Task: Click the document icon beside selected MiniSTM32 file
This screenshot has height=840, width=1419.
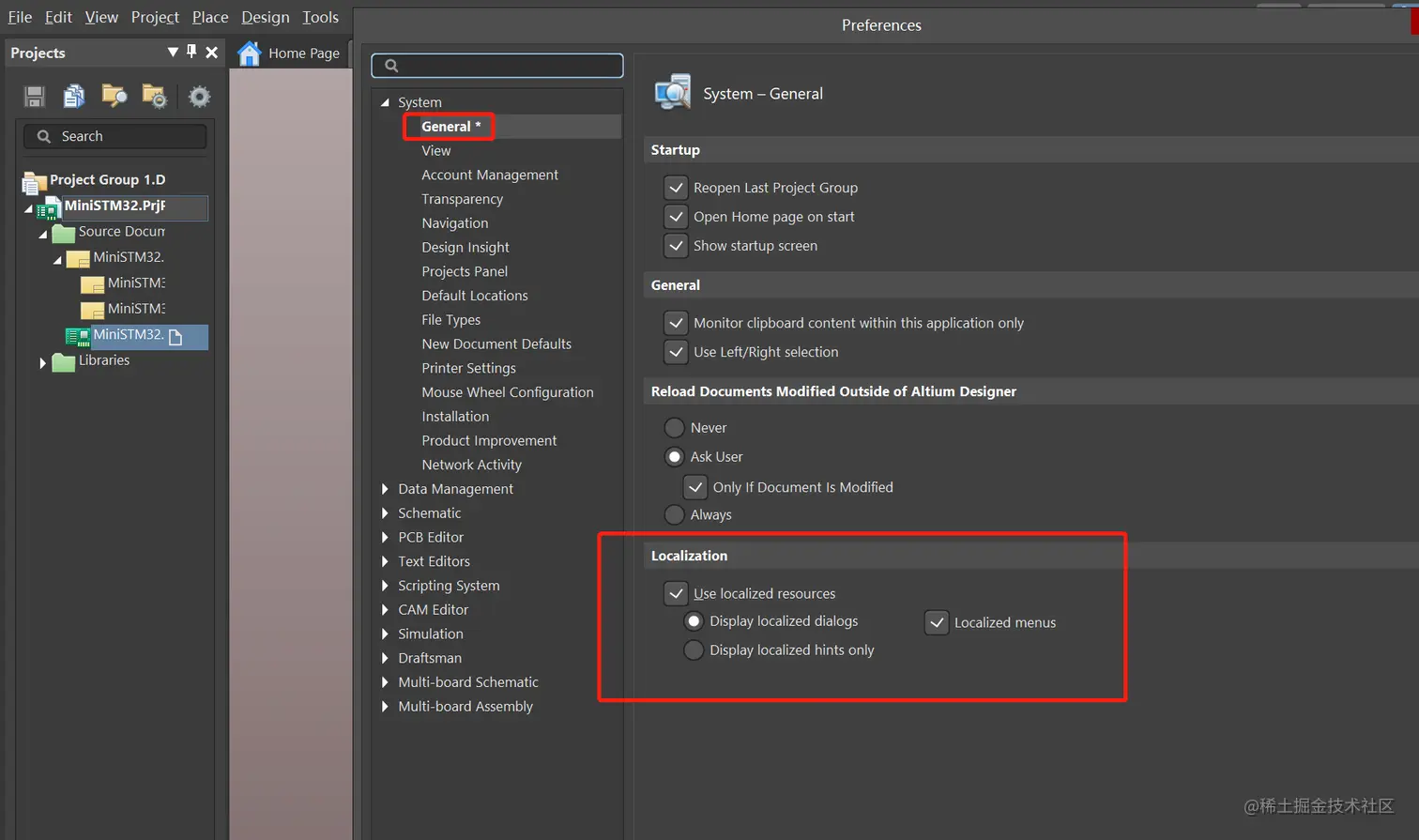Action: click(175, 337)
